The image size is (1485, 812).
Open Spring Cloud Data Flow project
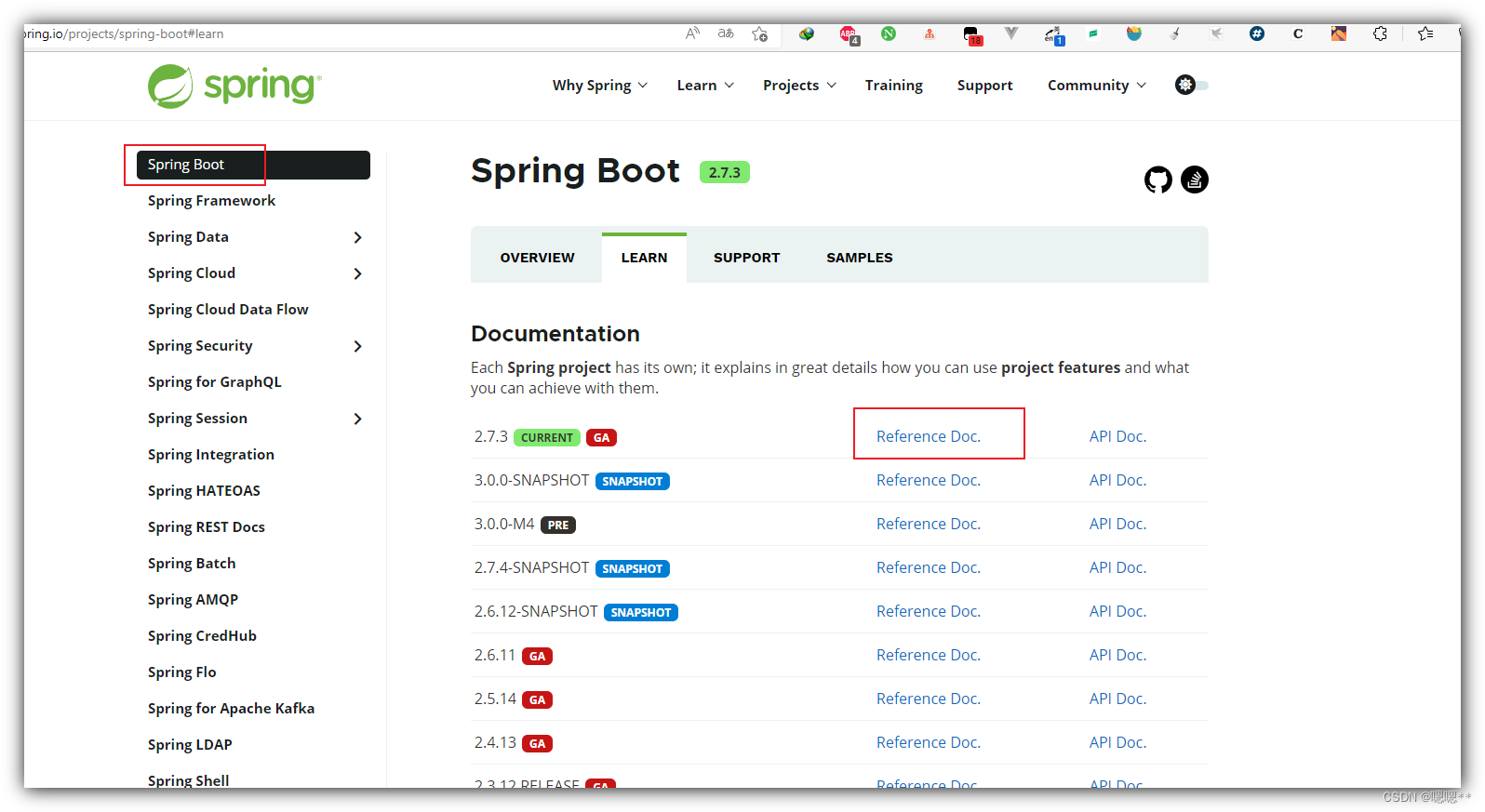pos(228,310)
